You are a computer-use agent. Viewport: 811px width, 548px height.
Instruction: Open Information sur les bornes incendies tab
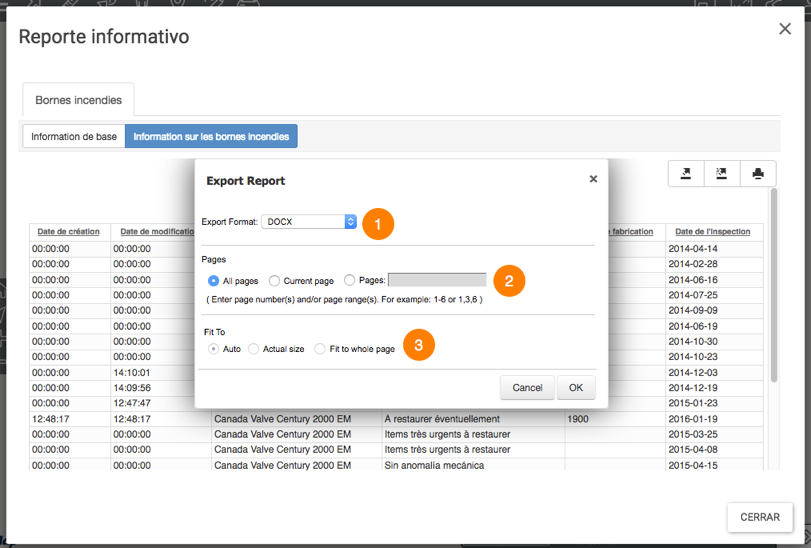click(x=211, y=136)
